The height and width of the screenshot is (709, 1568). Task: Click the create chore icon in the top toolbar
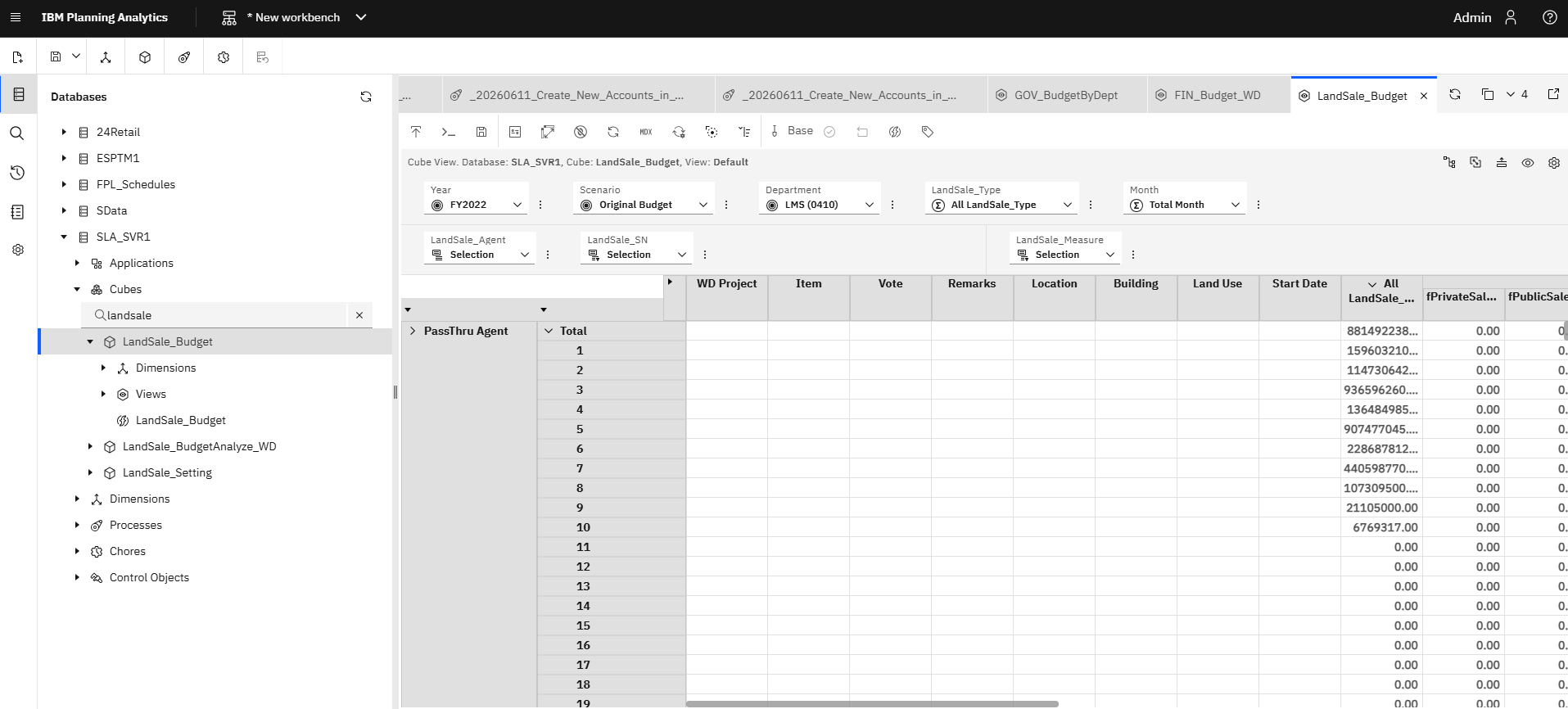pyautogui.click(x=224, y=57)
